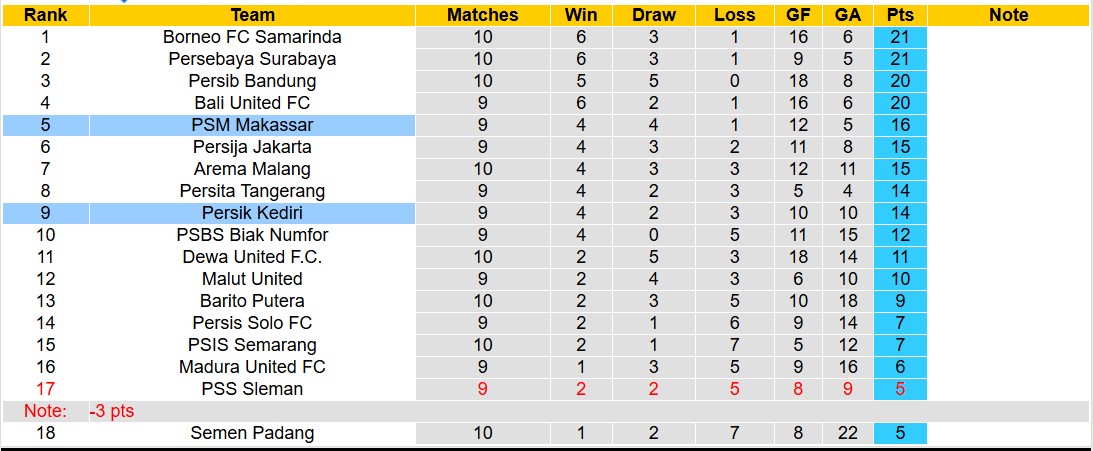Image resolution: width=1093 pixels, height=451 pixels.
Task: Select the GF column header
Action: (798, 15)
